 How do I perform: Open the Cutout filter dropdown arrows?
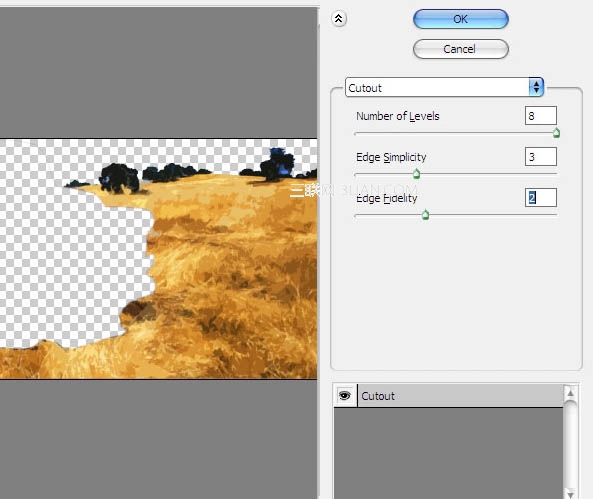click(x=536, y=87)
